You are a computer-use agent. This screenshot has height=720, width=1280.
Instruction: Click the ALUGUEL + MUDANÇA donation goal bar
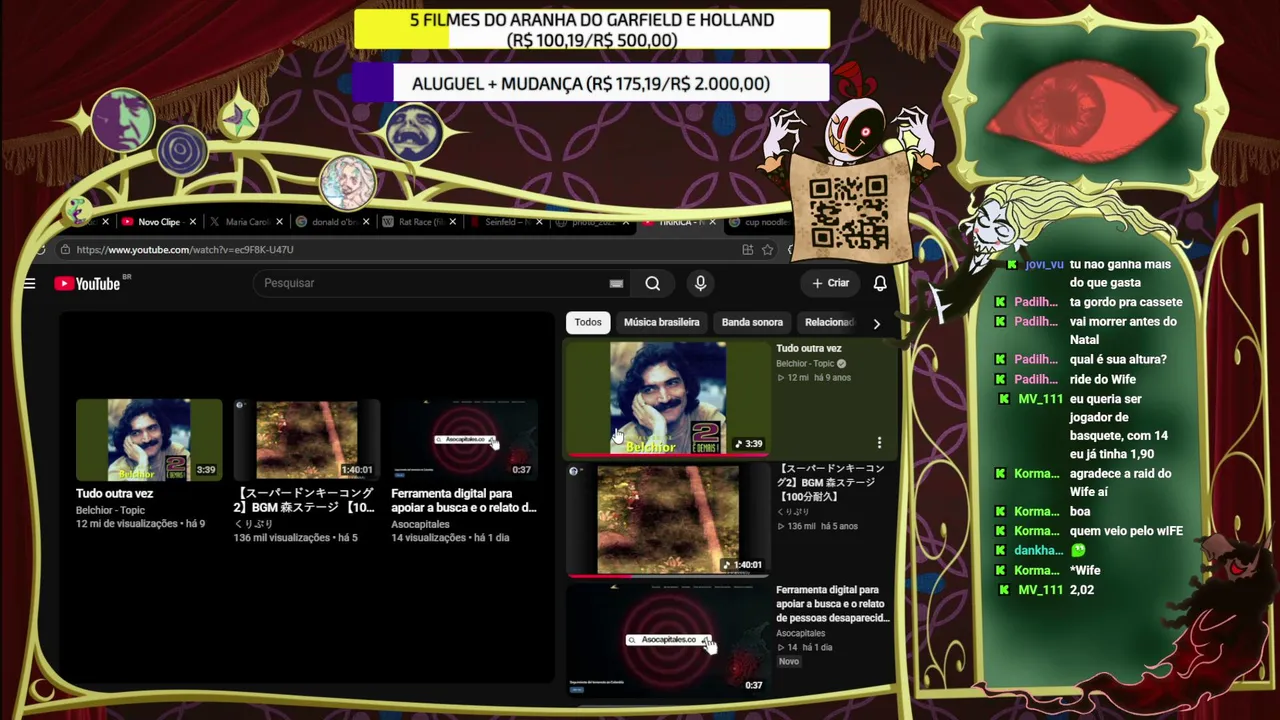[x=591, y=84]
